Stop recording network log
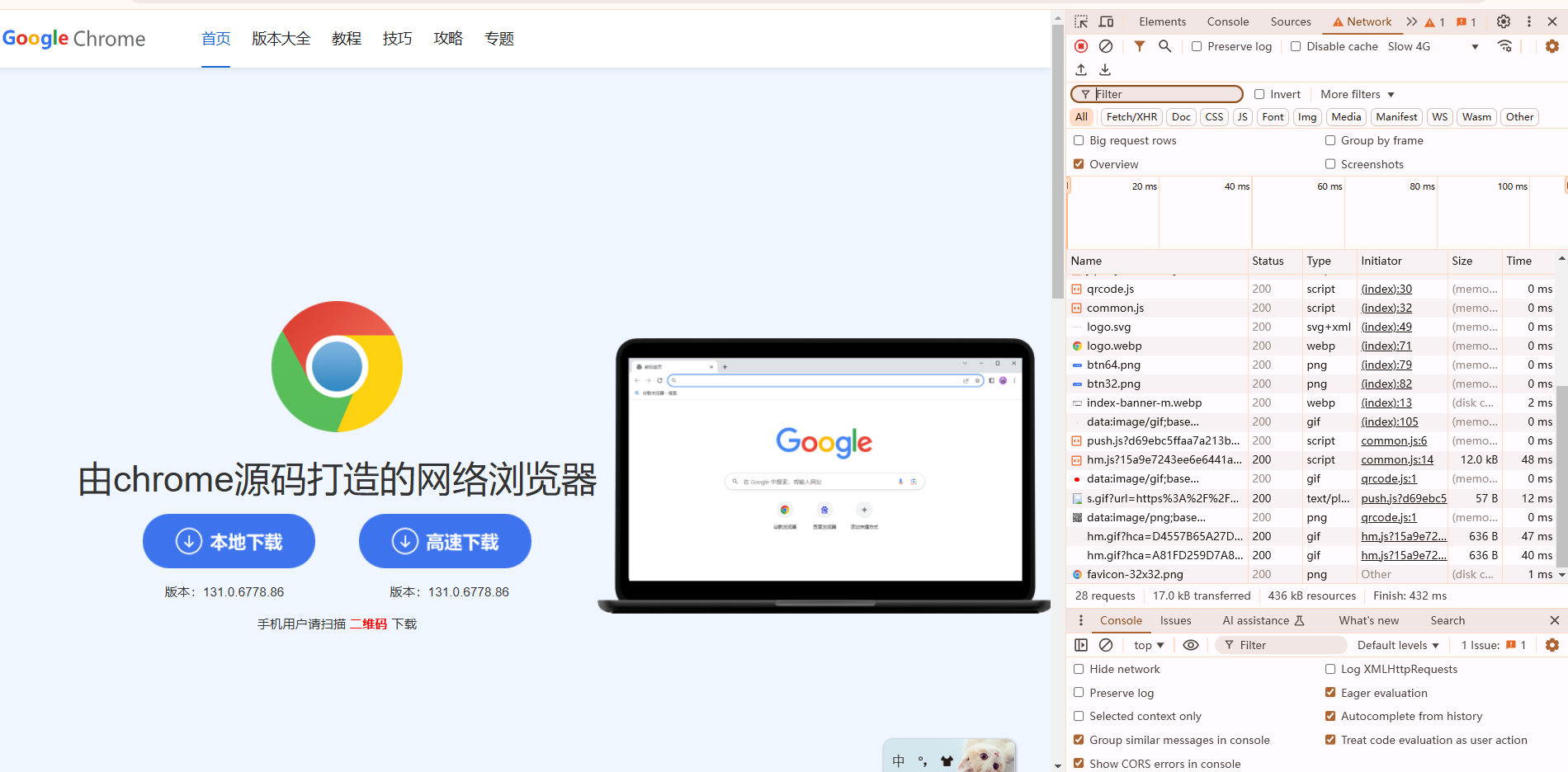This screenshot has width=1568, height=772. pyautogui.click(x=1081, y=46)
